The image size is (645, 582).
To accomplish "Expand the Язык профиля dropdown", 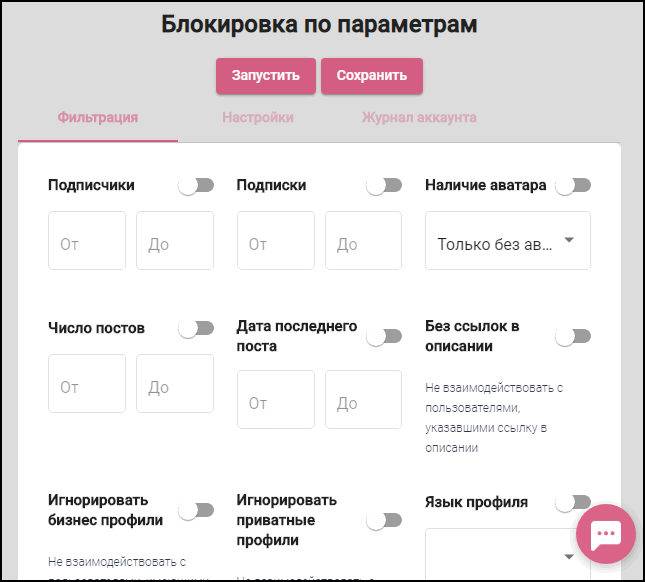I will (508, 554).
